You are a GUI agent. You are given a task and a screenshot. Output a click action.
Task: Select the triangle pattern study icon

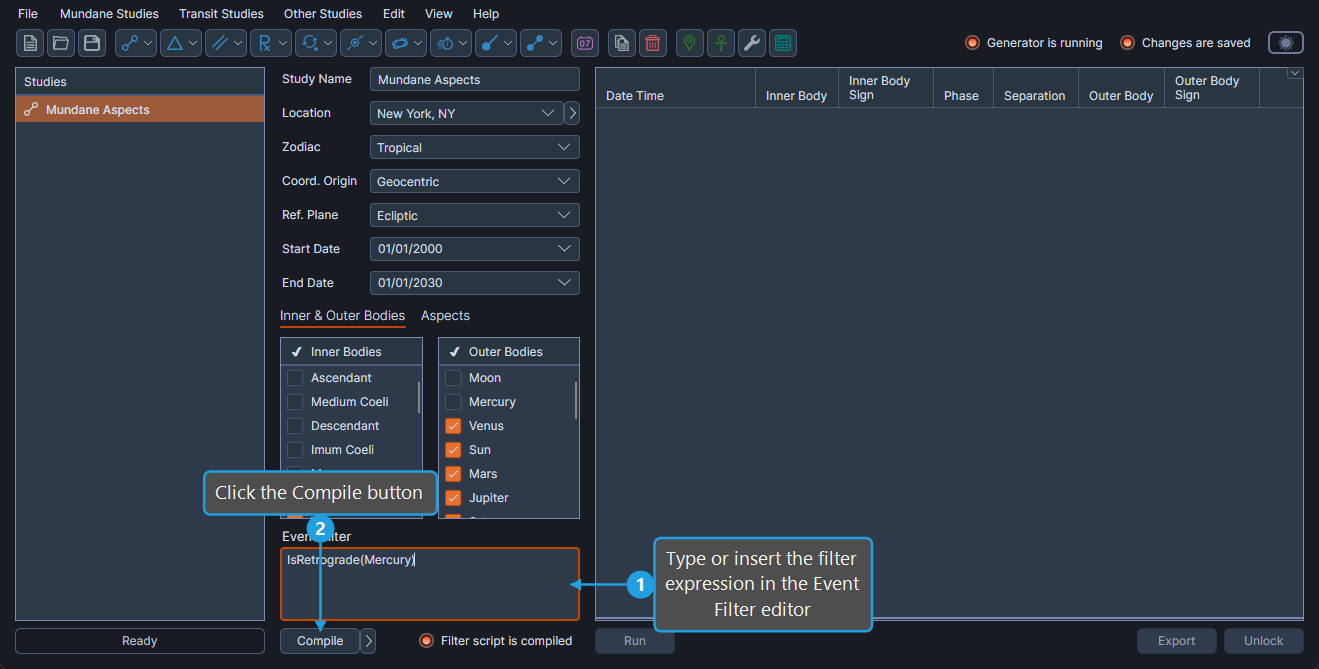(174, 43)
